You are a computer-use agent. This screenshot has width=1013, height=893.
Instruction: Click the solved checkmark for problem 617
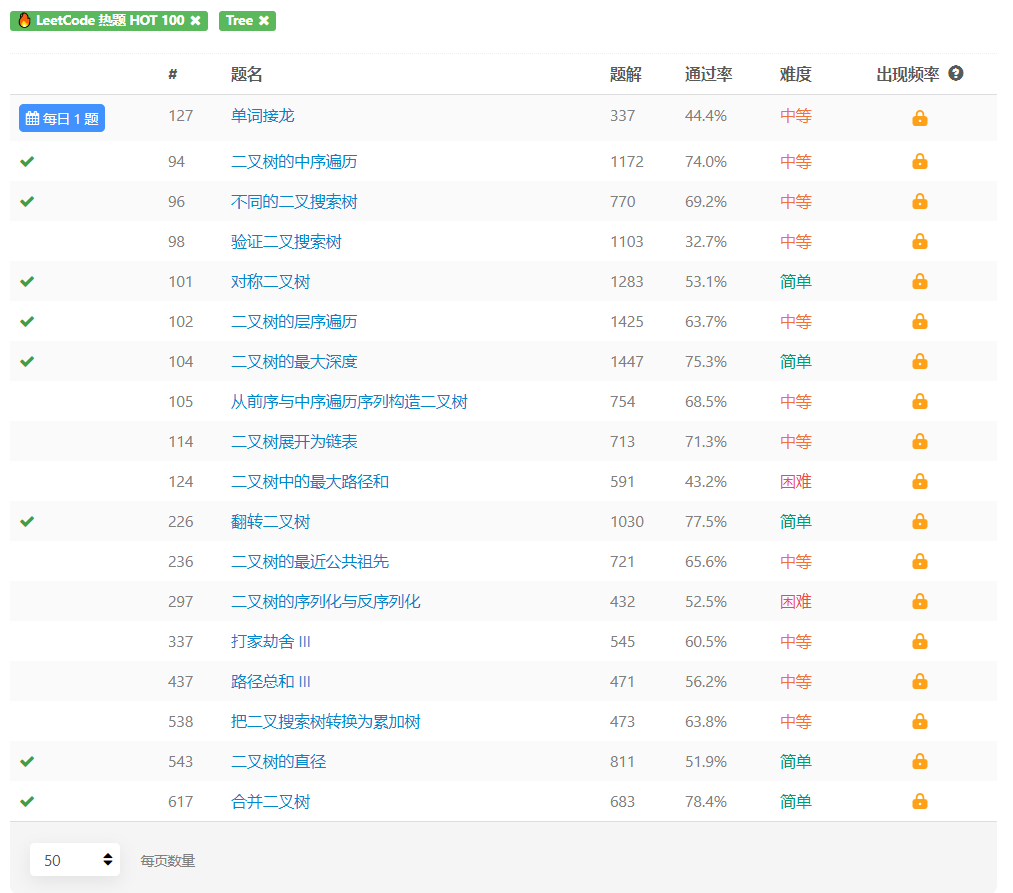point(26,802)
